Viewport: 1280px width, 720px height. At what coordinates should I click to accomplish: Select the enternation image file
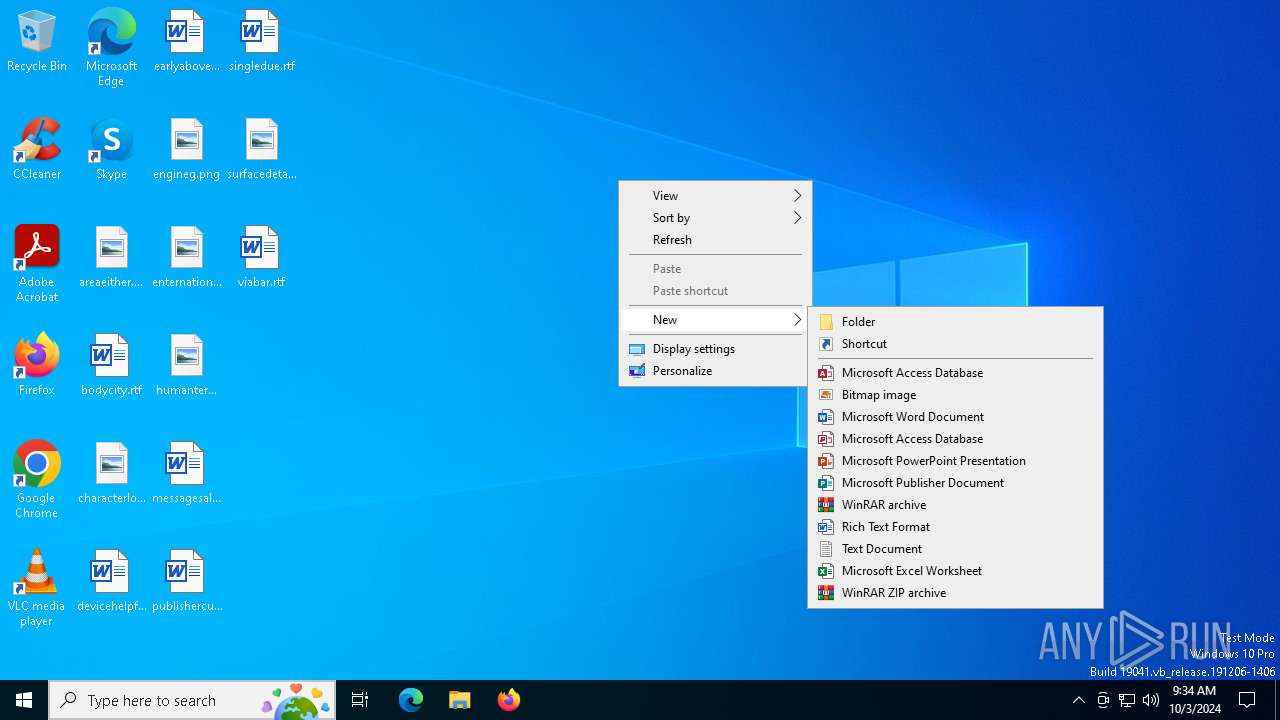click(x=186, y=258)
